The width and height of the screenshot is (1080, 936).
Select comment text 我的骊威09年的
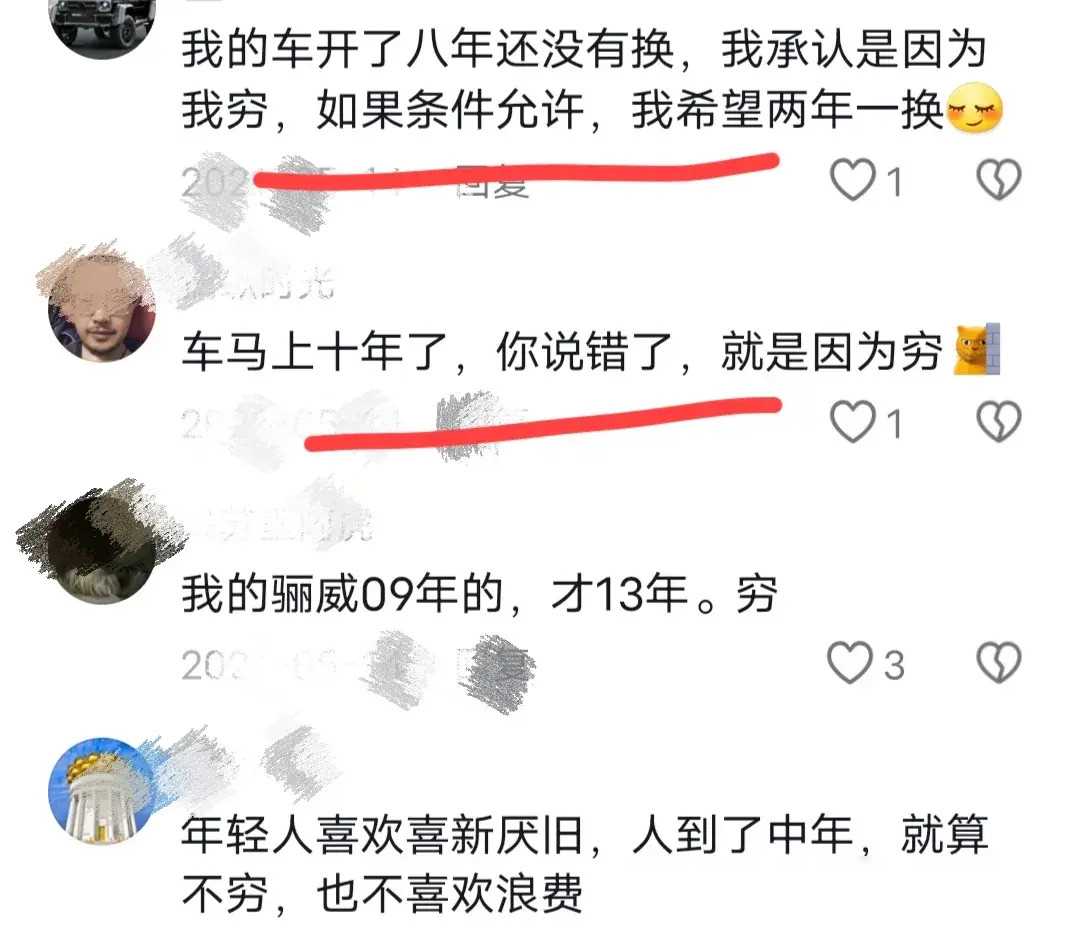coord(342,593)
